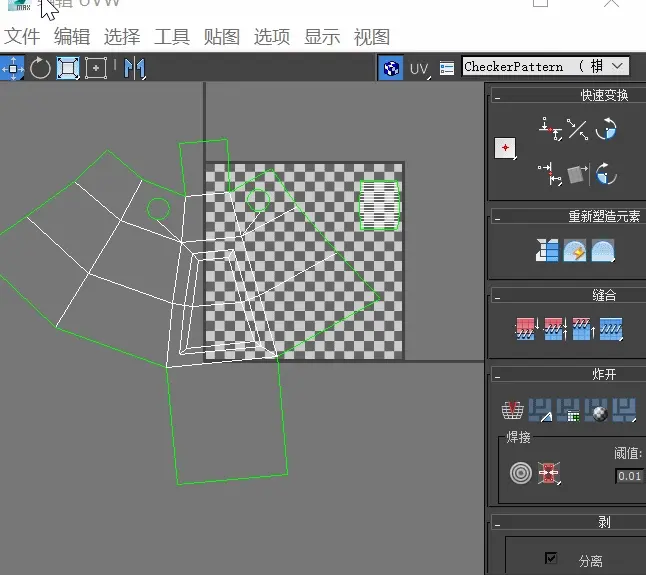Image resolution: width=646 pixels, height=575 pixels.
Task: Open the 选项 menu
Action: click(x=271, y=37)
